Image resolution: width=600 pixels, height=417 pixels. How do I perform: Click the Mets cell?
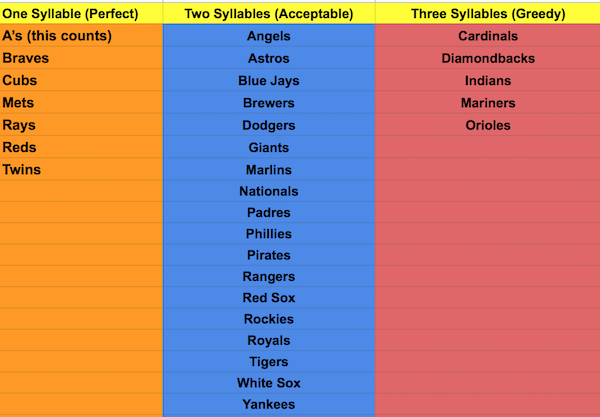21,102
